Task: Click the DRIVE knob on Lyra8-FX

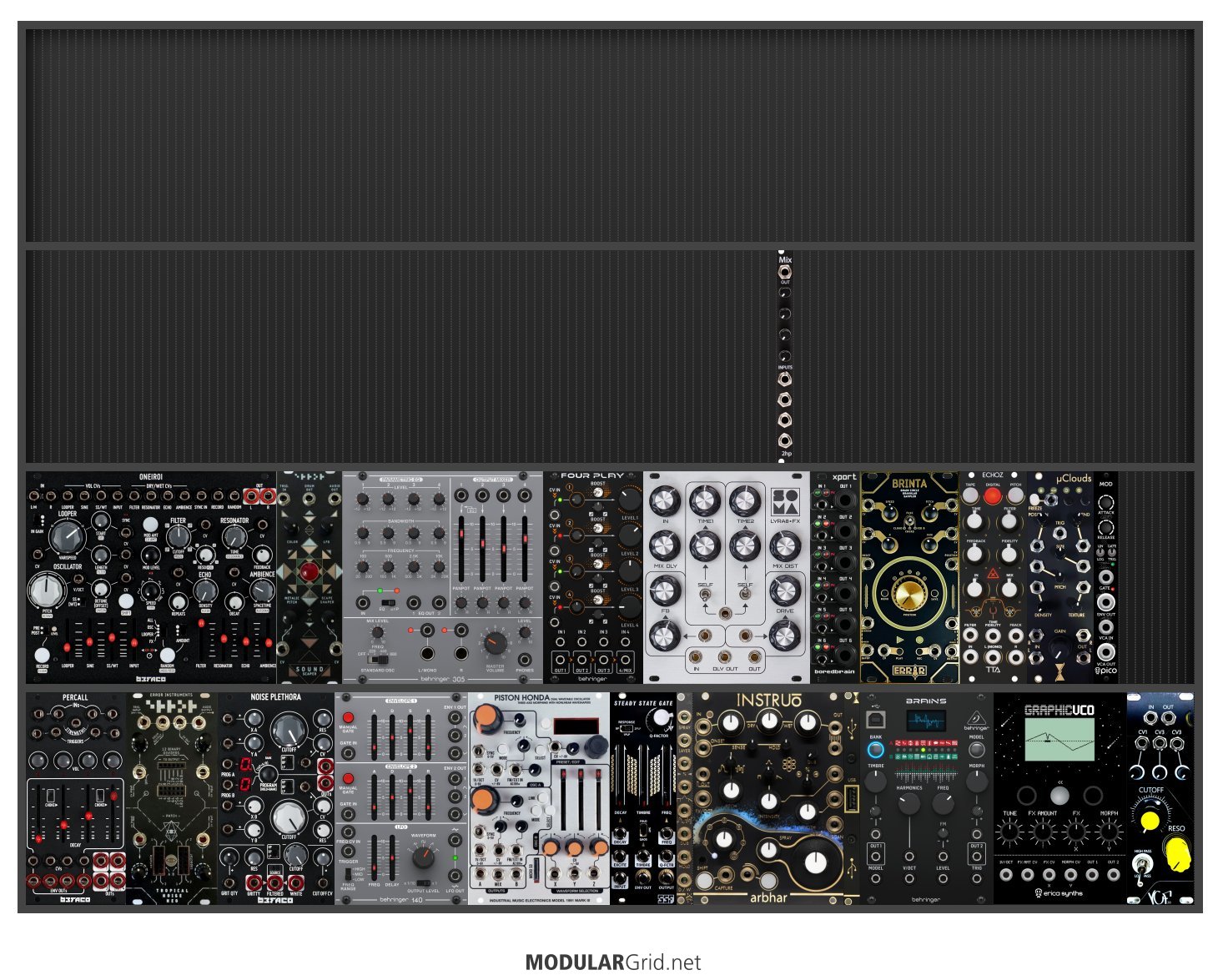Action: tap(784, 591)
